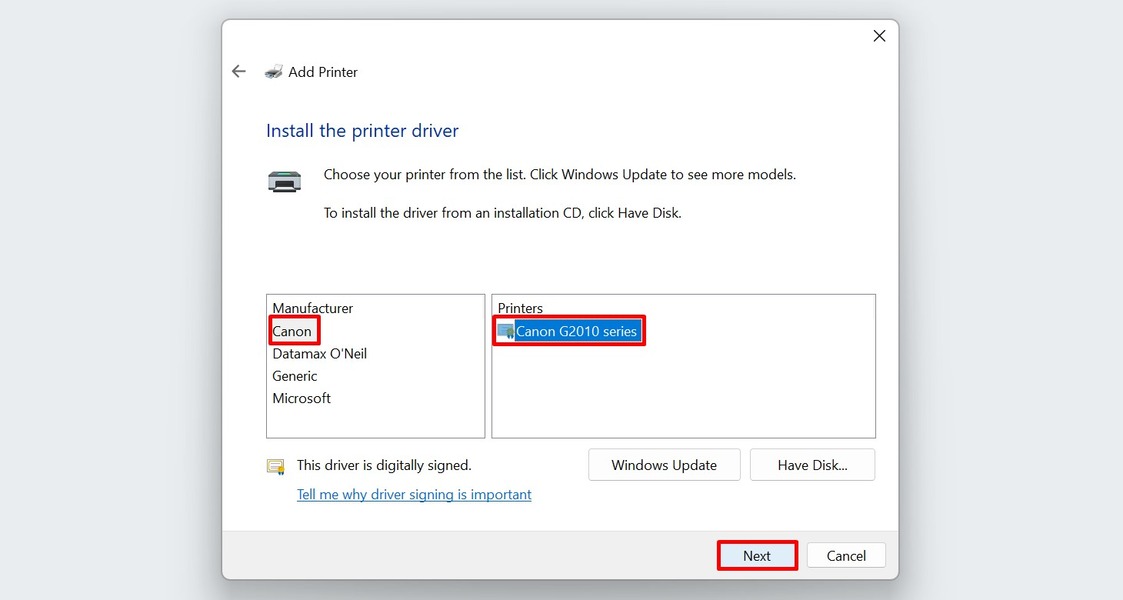
Task: Select Datamax O'Neil as the manufacturer
Action: point(319,353)
